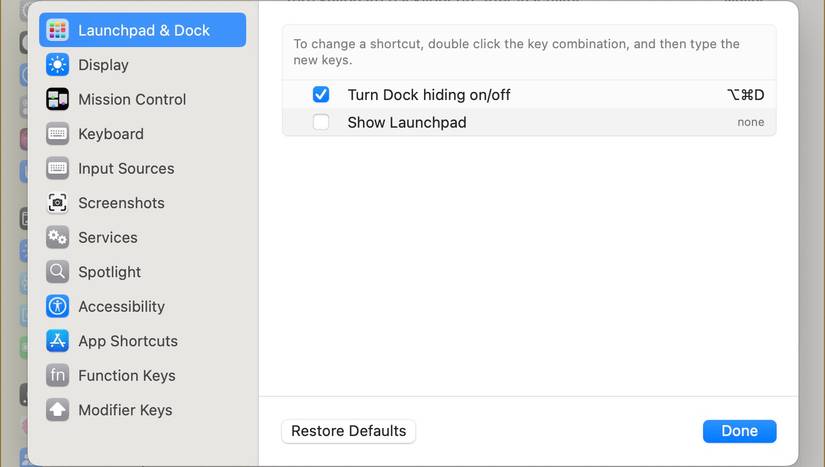Click the Modifier Keys arrow icon
Screen dimensions: 825x467
pos(58,410)
